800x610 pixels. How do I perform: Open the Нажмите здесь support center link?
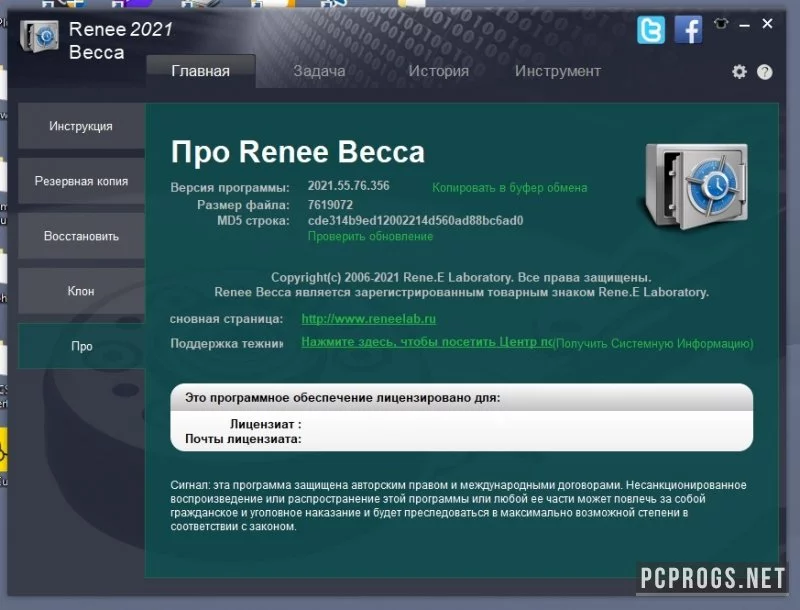tap(427, 342)
